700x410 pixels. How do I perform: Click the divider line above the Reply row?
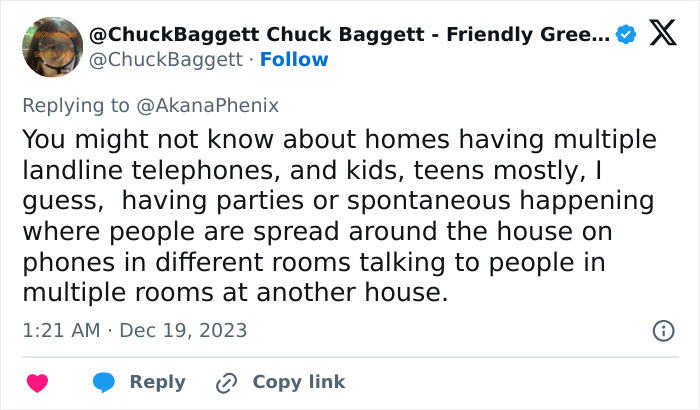(x=350, y=357)
